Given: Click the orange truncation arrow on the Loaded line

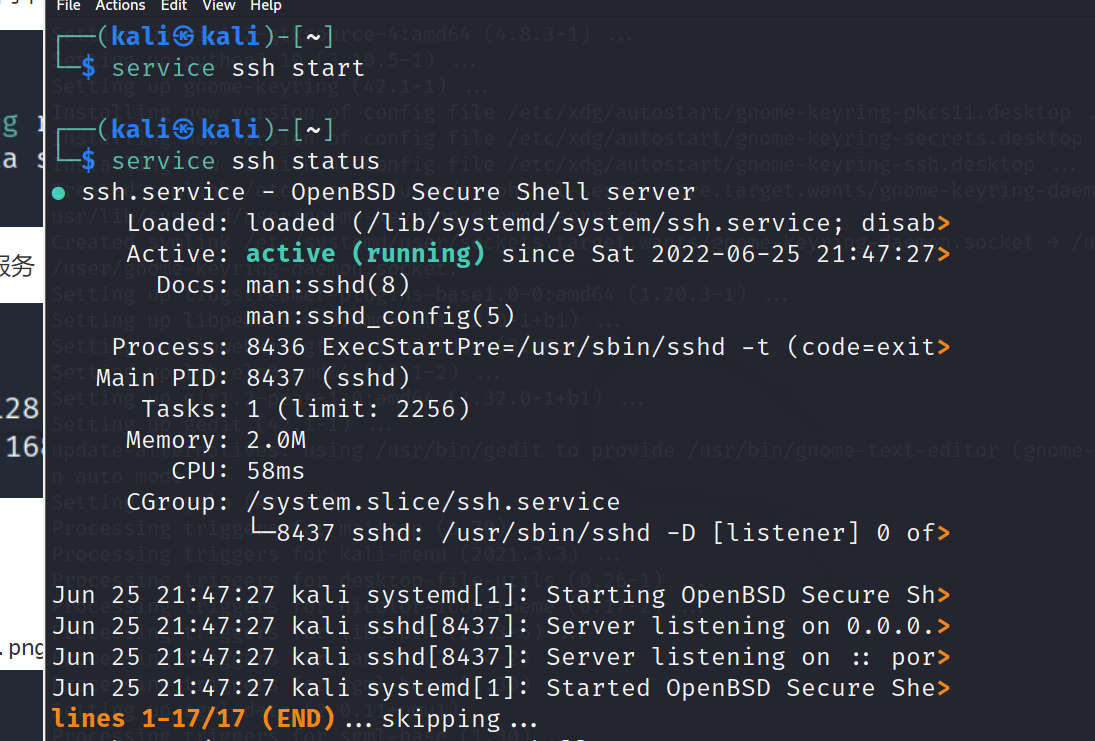Looking at the screenshot, I should click(x=944, y=223).
